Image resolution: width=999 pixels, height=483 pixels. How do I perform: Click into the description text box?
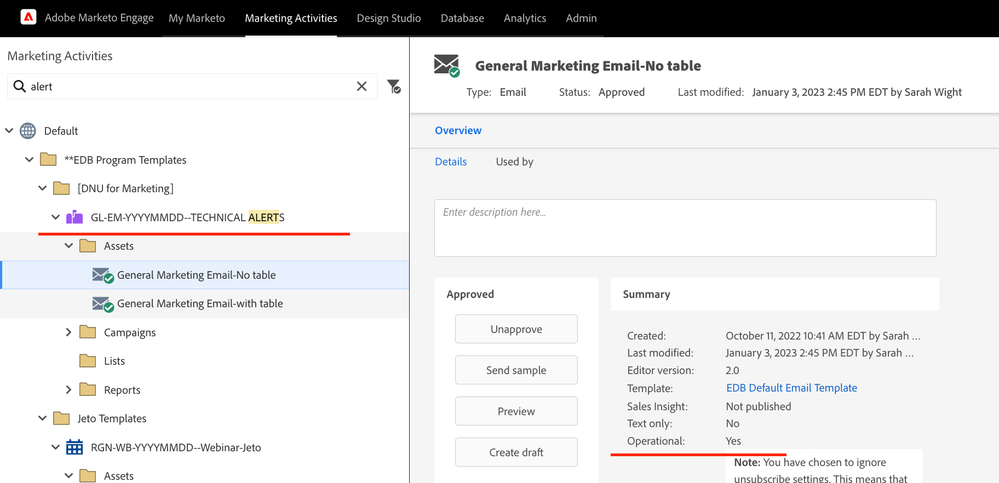[684, 228]
